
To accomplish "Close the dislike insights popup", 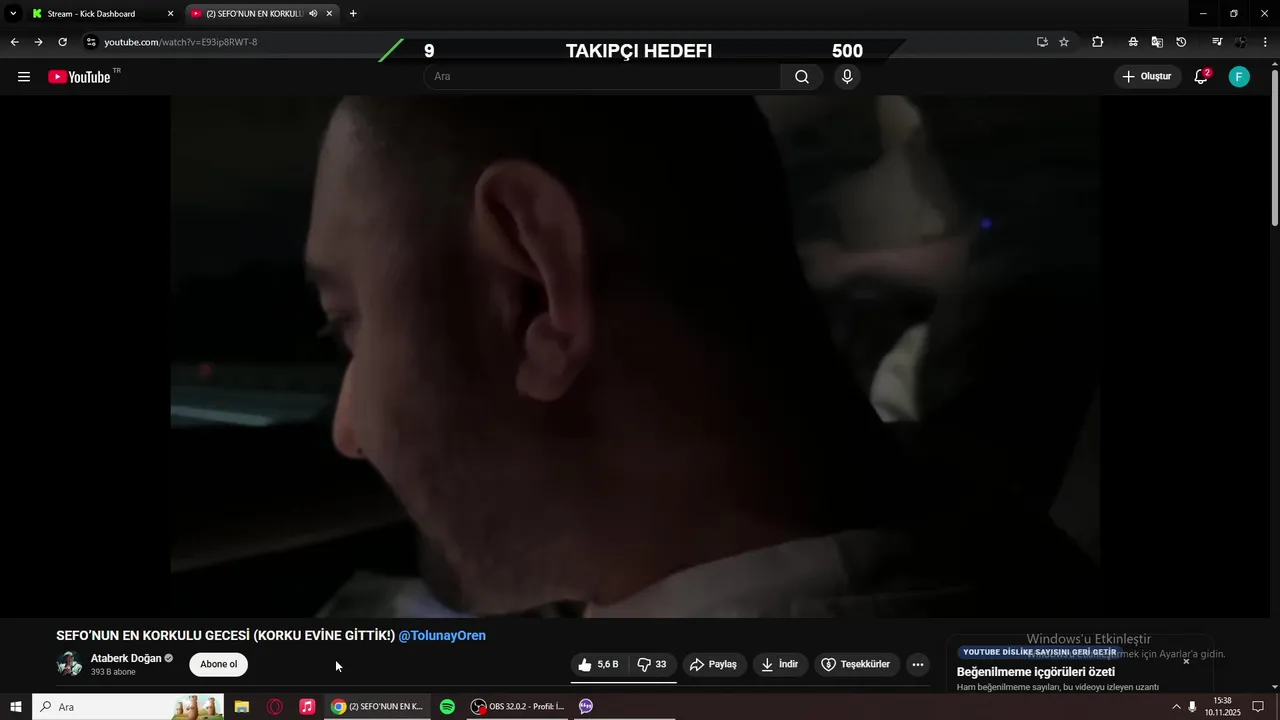I will (1186, 661).
